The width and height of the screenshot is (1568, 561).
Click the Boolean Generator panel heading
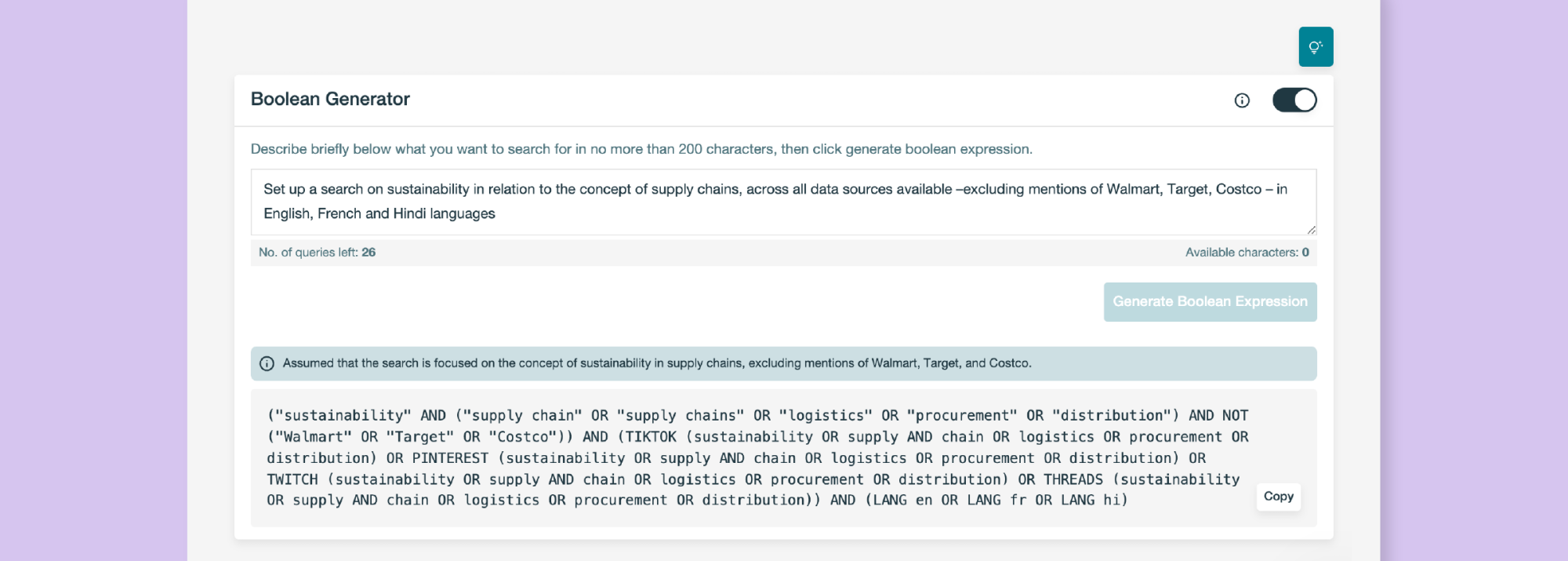330,100
